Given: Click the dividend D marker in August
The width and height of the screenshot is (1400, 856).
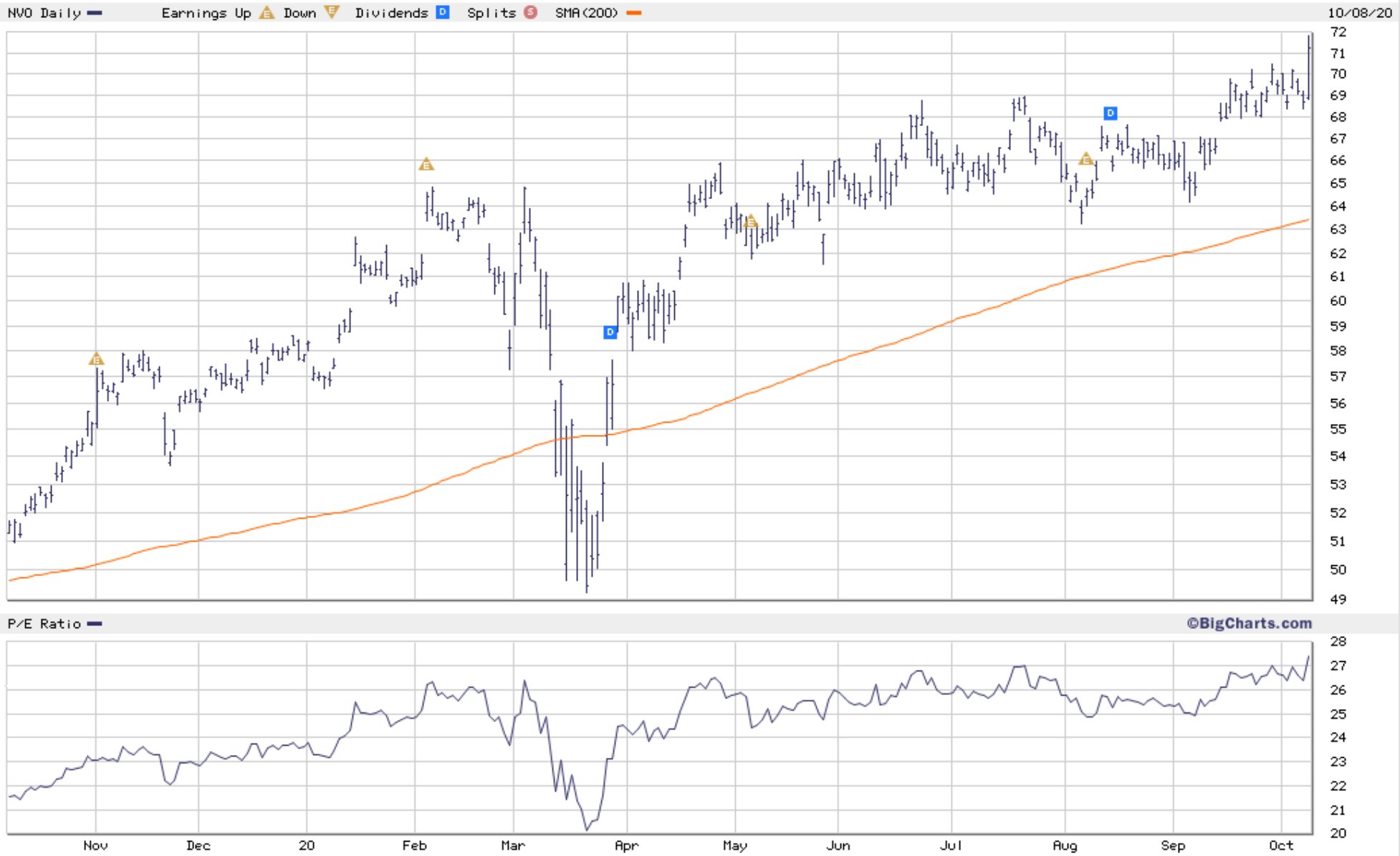Looking at the screenshot, I should click(x=1110, y=113).
